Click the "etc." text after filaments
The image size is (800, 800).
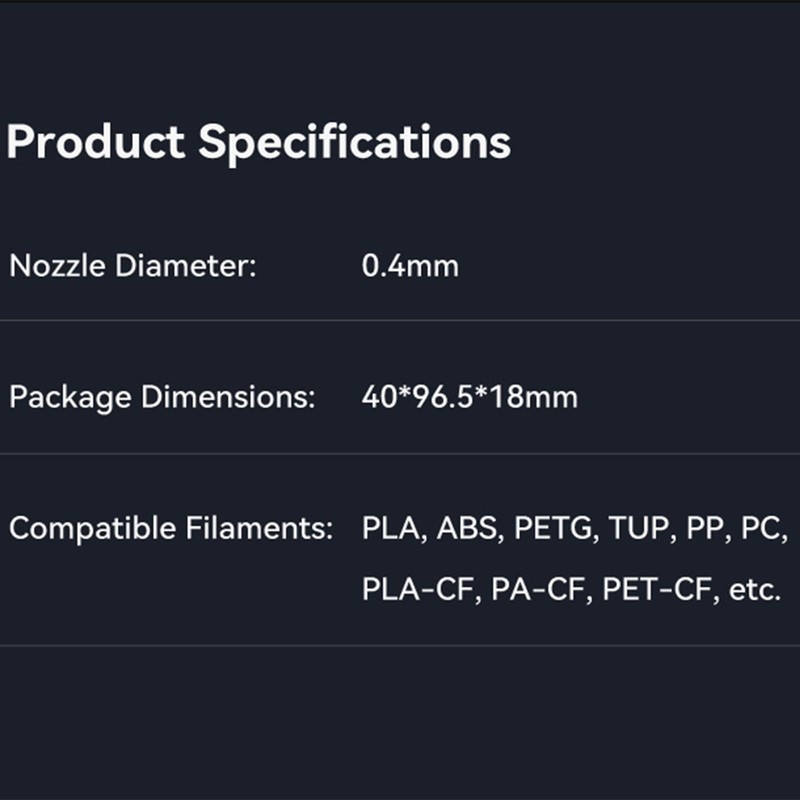(x=754, y=590)
